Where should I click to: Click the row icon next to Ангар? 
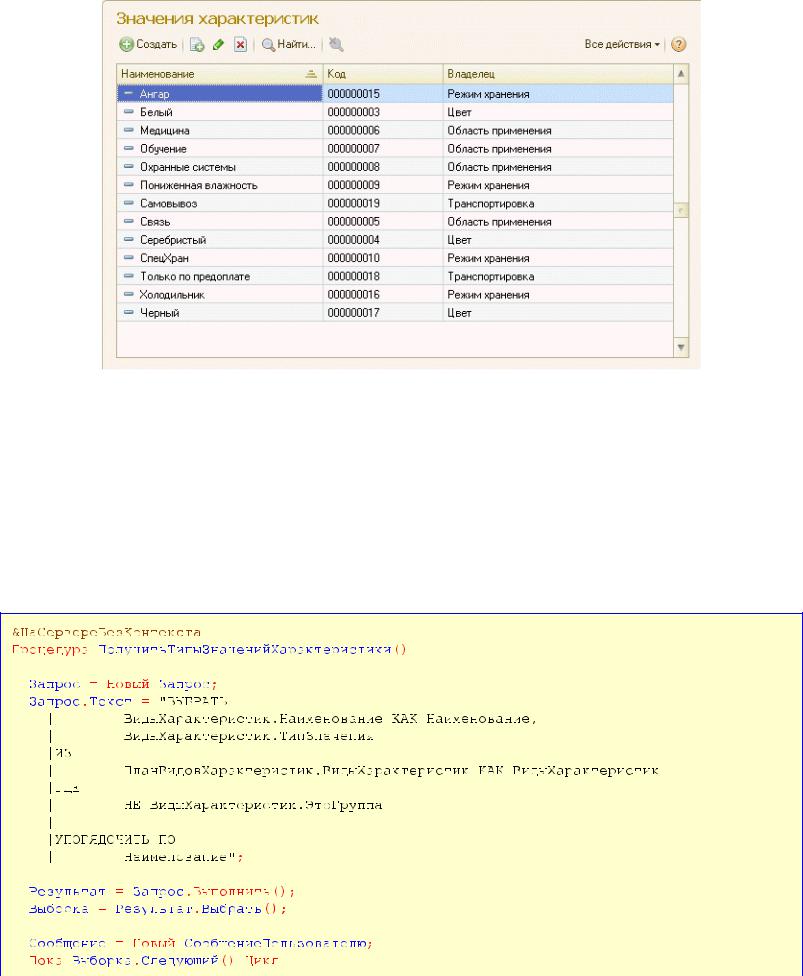[128, 93]
